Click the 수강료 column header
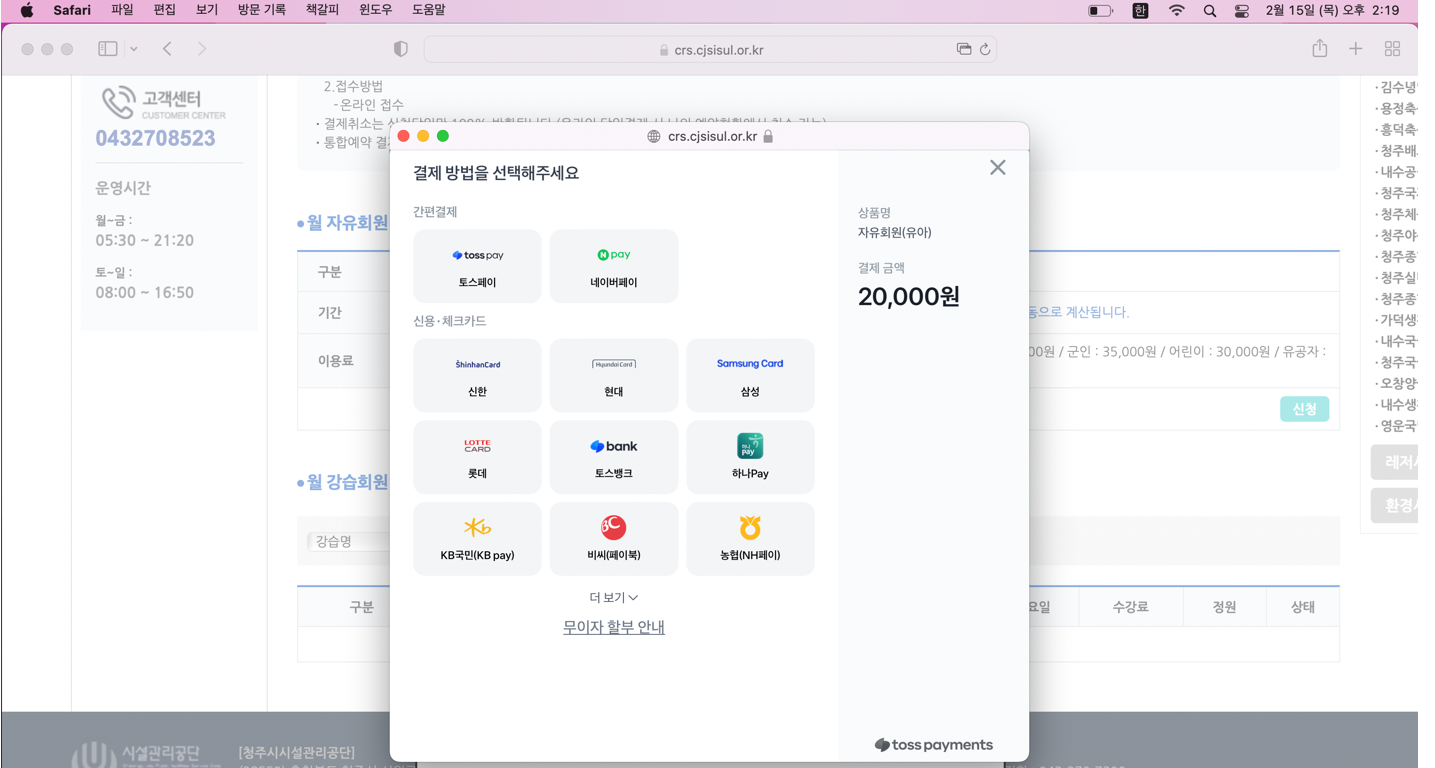Screen dimensions: 1435x768 click(x=1130, y=607)
